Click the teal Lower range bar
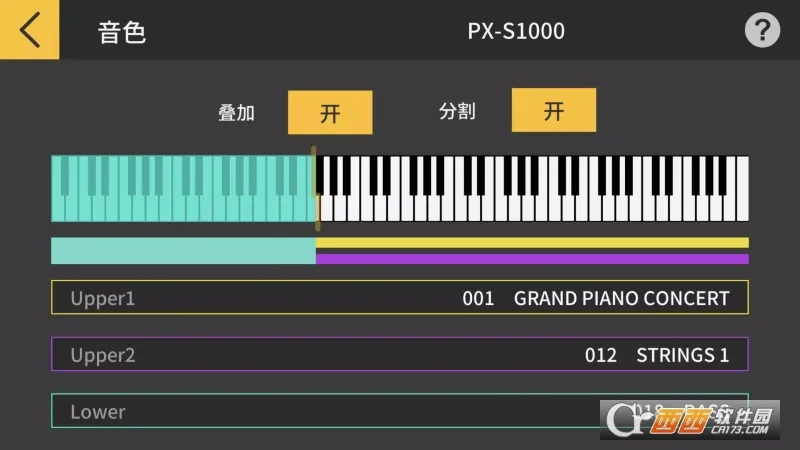800x450 pixels. (x=183, y=251)
